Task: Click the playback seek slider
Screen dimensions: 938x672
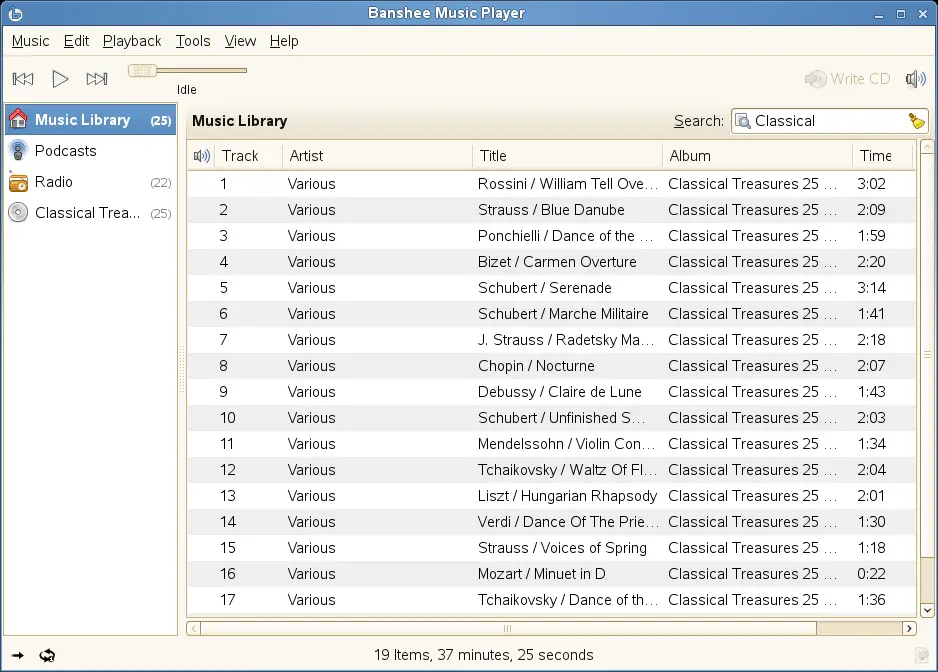Action: coord(187,71)
